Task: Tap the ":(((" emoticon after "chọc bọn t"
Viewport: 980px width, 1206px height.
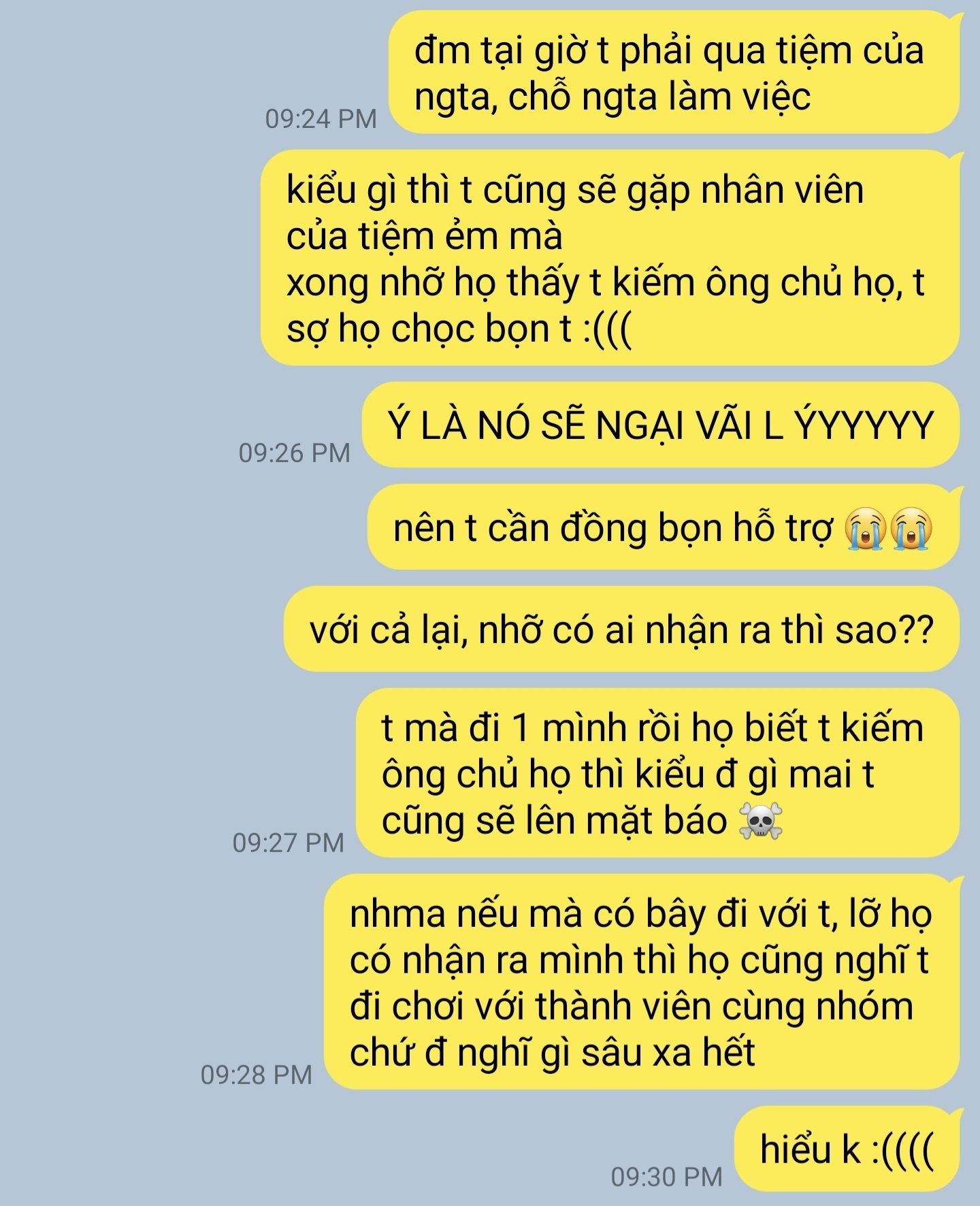Action: coord(608,329)
